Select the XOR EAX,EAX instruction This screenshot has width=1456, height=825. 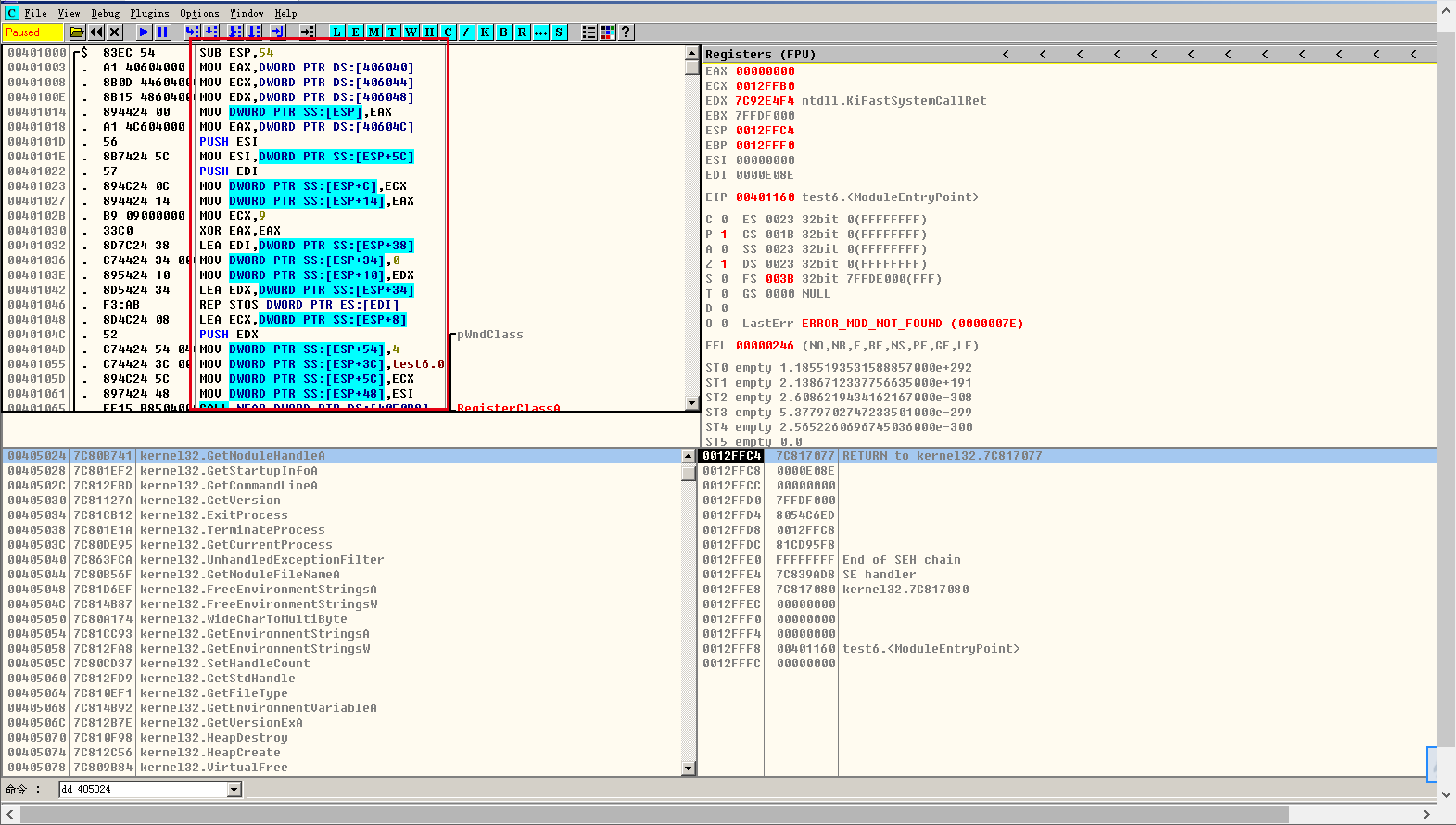(239, 231)
